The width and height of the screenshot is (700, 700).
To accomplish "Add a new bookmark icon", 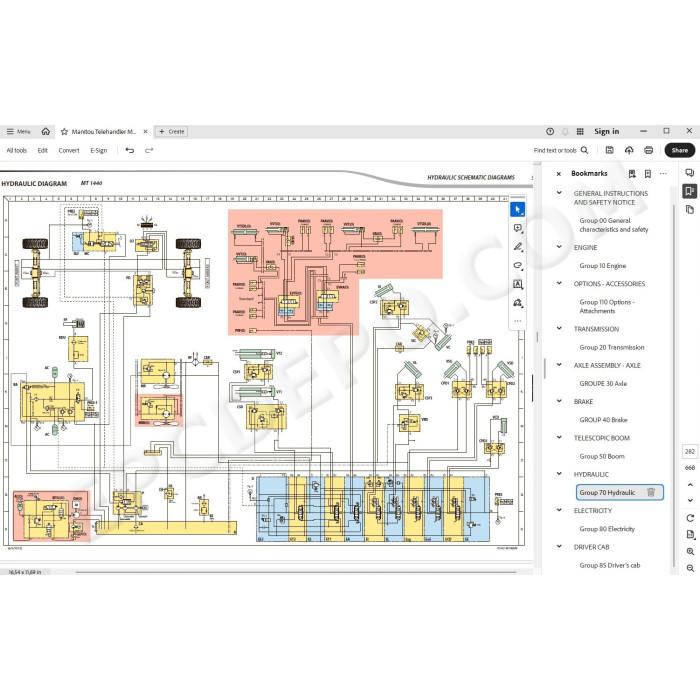I will (648, 174).
